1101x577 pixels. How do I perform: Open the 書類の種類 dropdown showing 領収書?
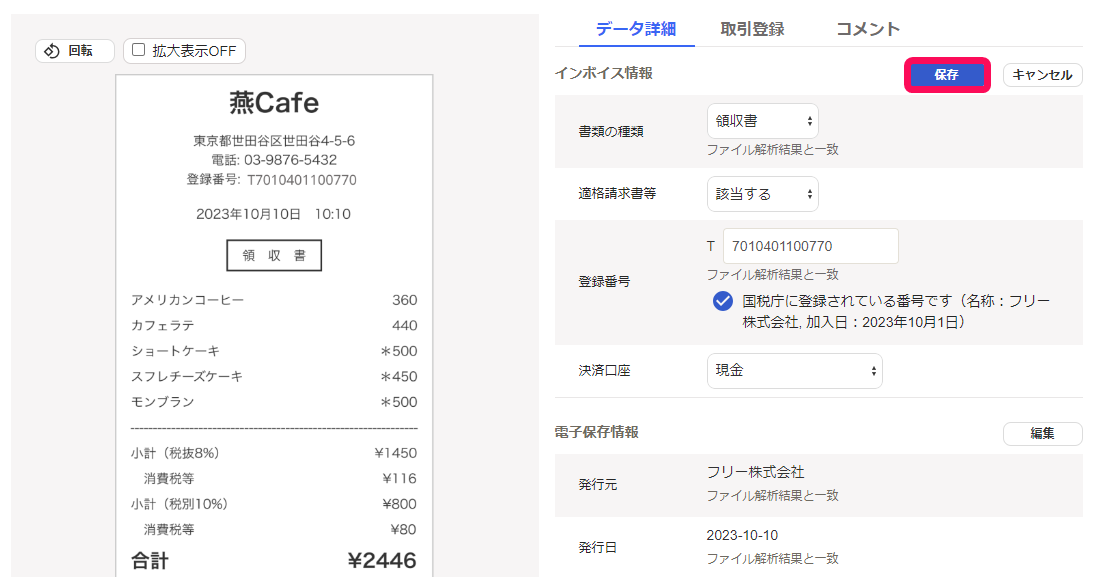click(x=763, y=121)
